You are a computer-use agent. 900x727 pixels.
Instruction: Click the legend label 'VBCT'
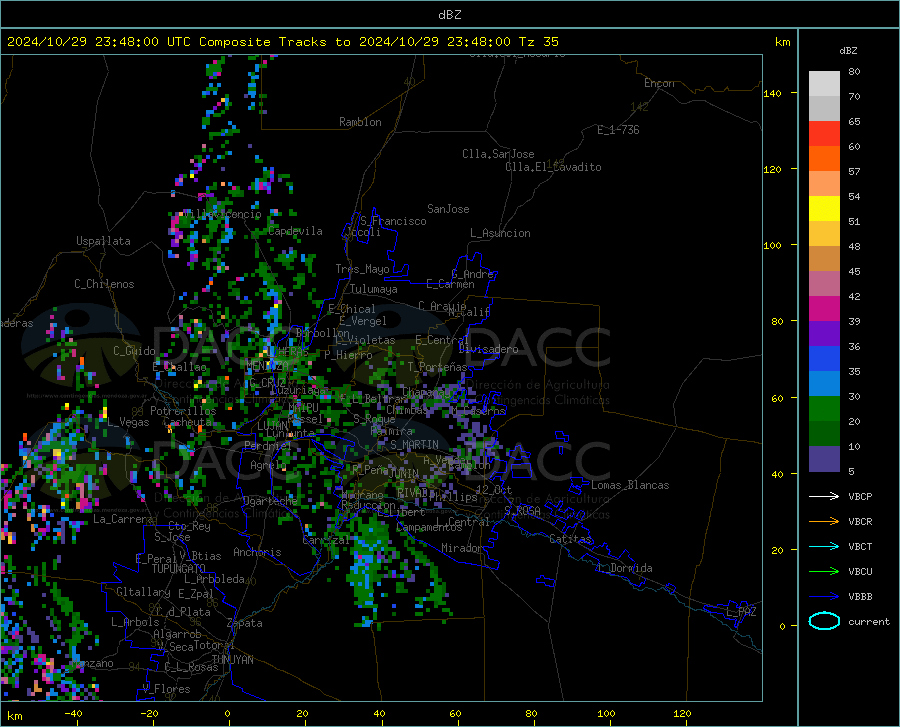click(860, 546)
